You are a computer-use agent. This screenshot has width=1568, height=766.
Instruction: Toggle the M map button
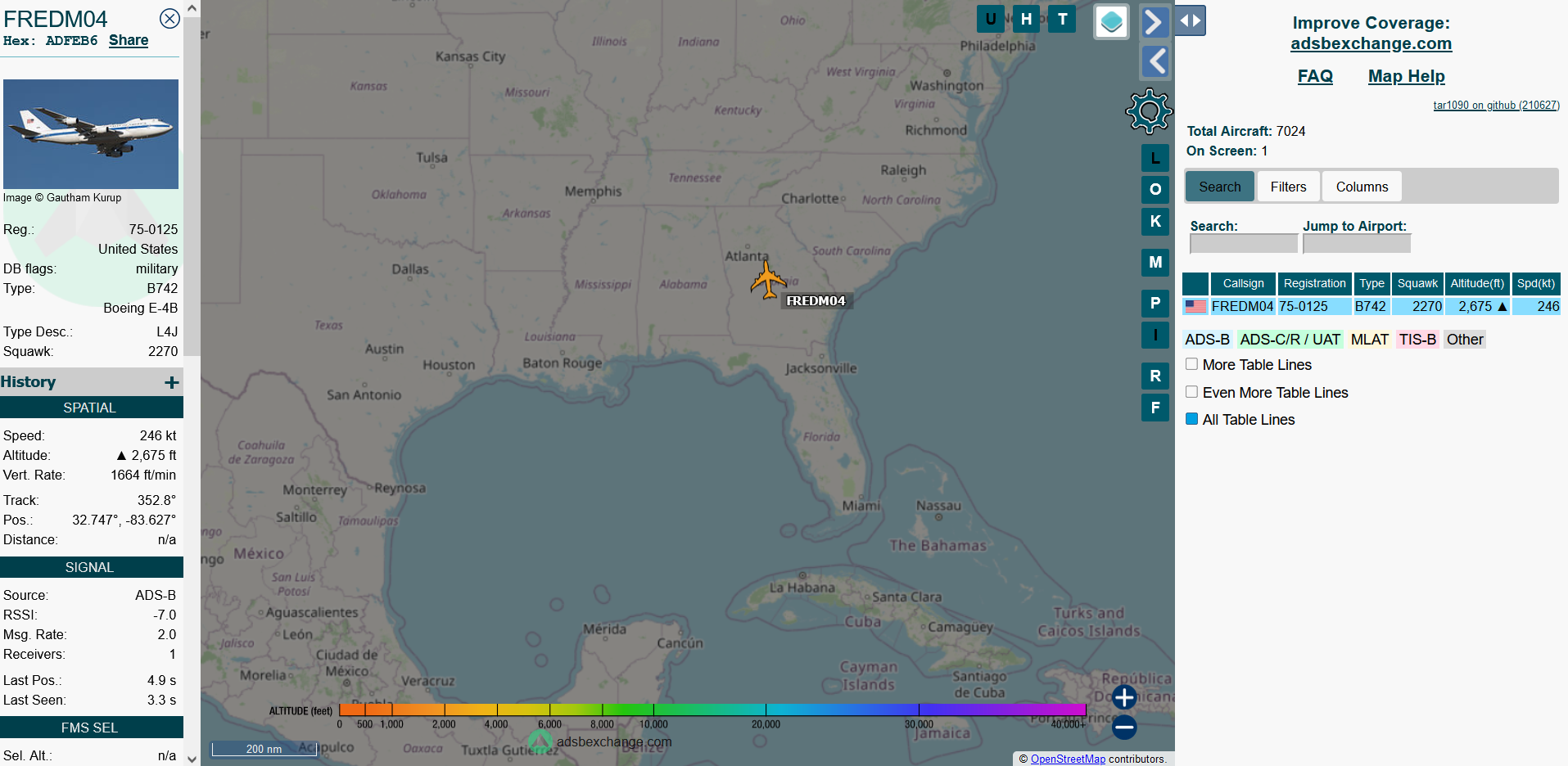[x=1155, y=262]
